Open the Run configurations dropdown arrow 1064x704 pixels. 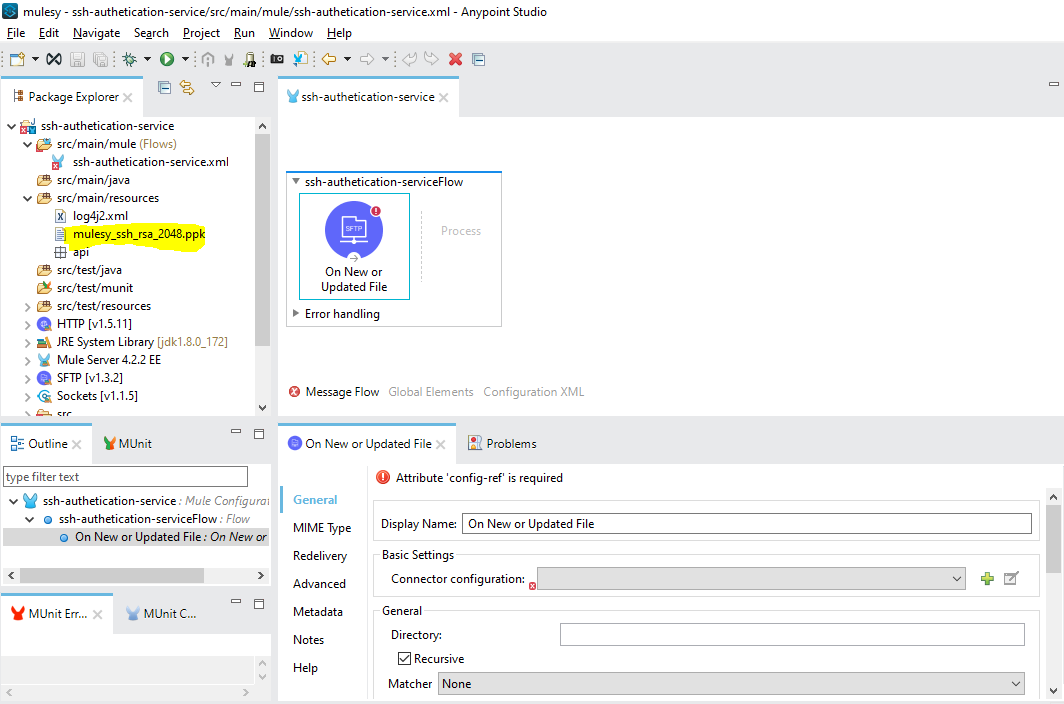[x=185, y=60]
